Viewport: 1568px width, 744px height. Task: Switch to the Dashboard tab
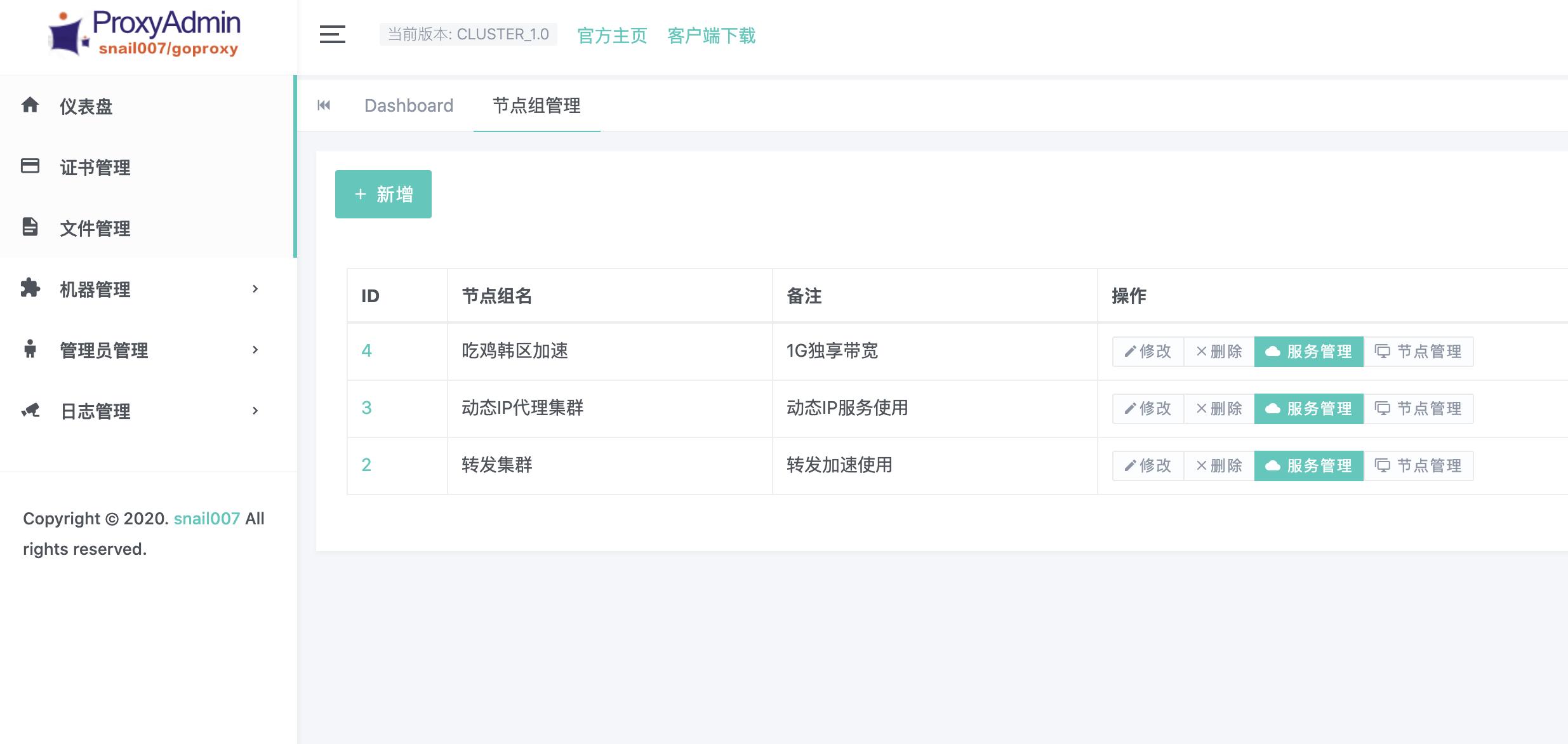point(409,105)
